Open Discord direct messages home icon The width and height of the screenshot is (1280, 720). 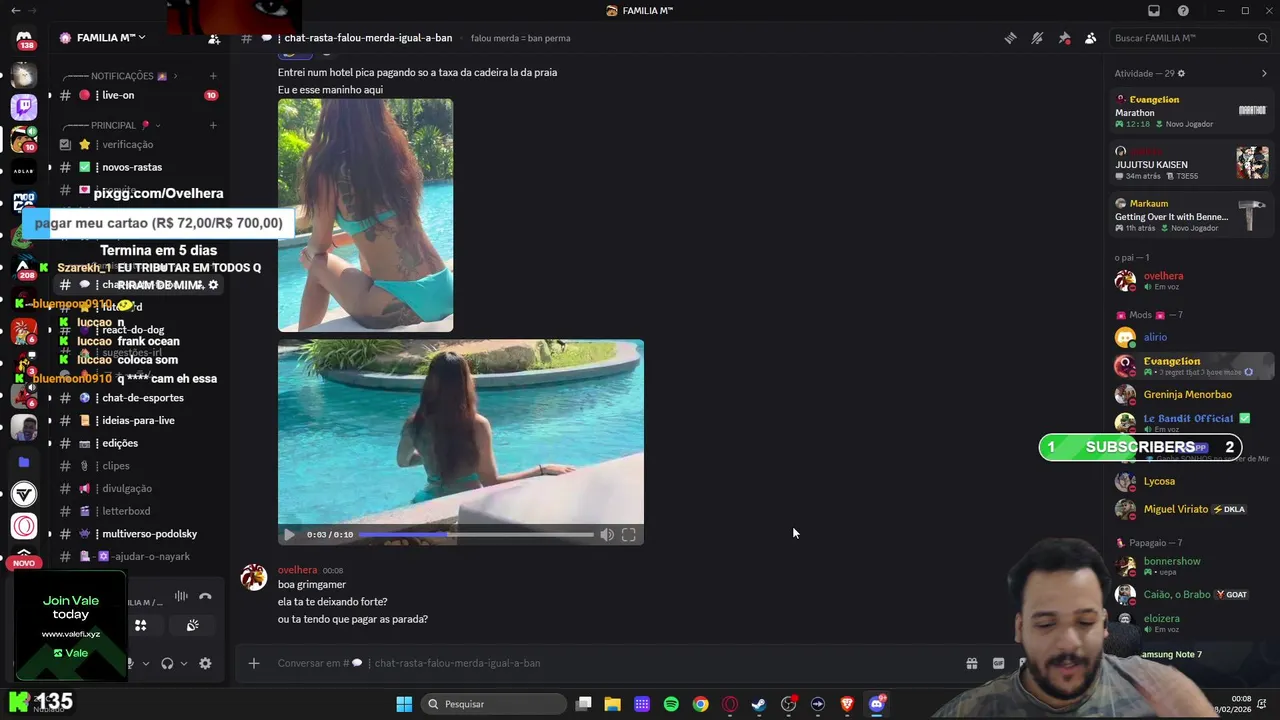(x=24, y=40)
